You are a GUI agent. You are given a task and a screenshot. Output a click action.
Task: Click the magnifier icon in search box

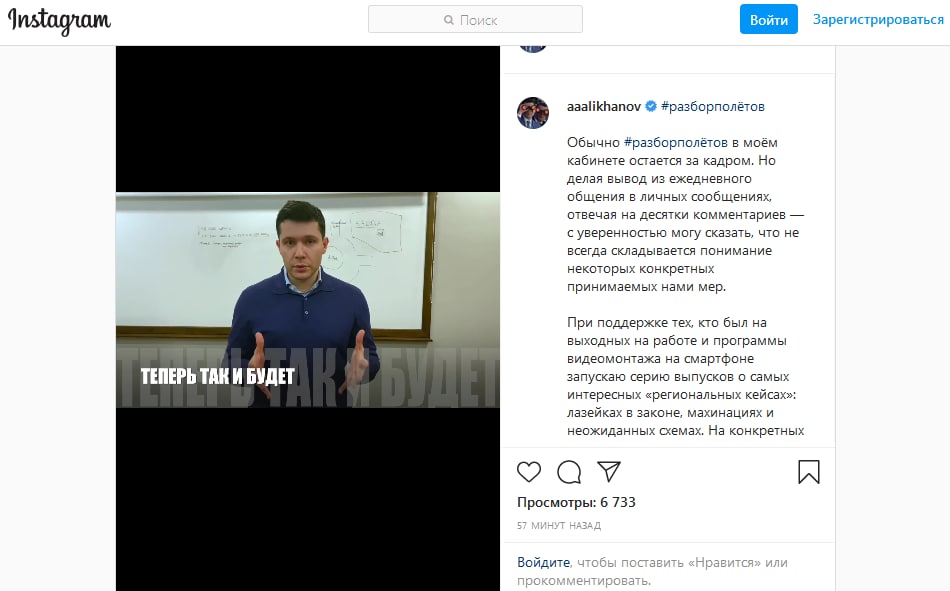[449, 20]
